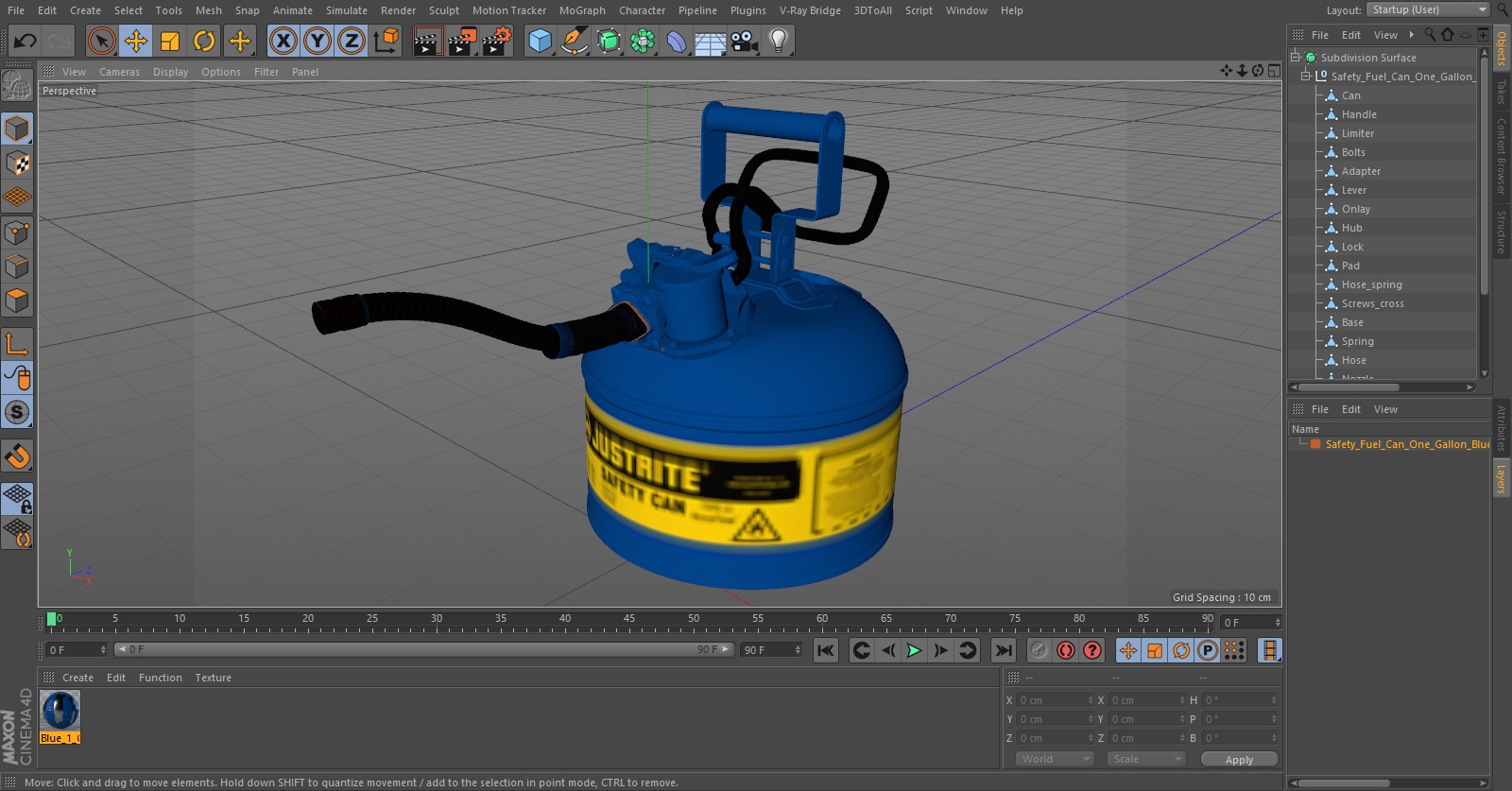Collapse the Safety_Fuel_Can_One_Gallon group

[x=1306, y=76]
